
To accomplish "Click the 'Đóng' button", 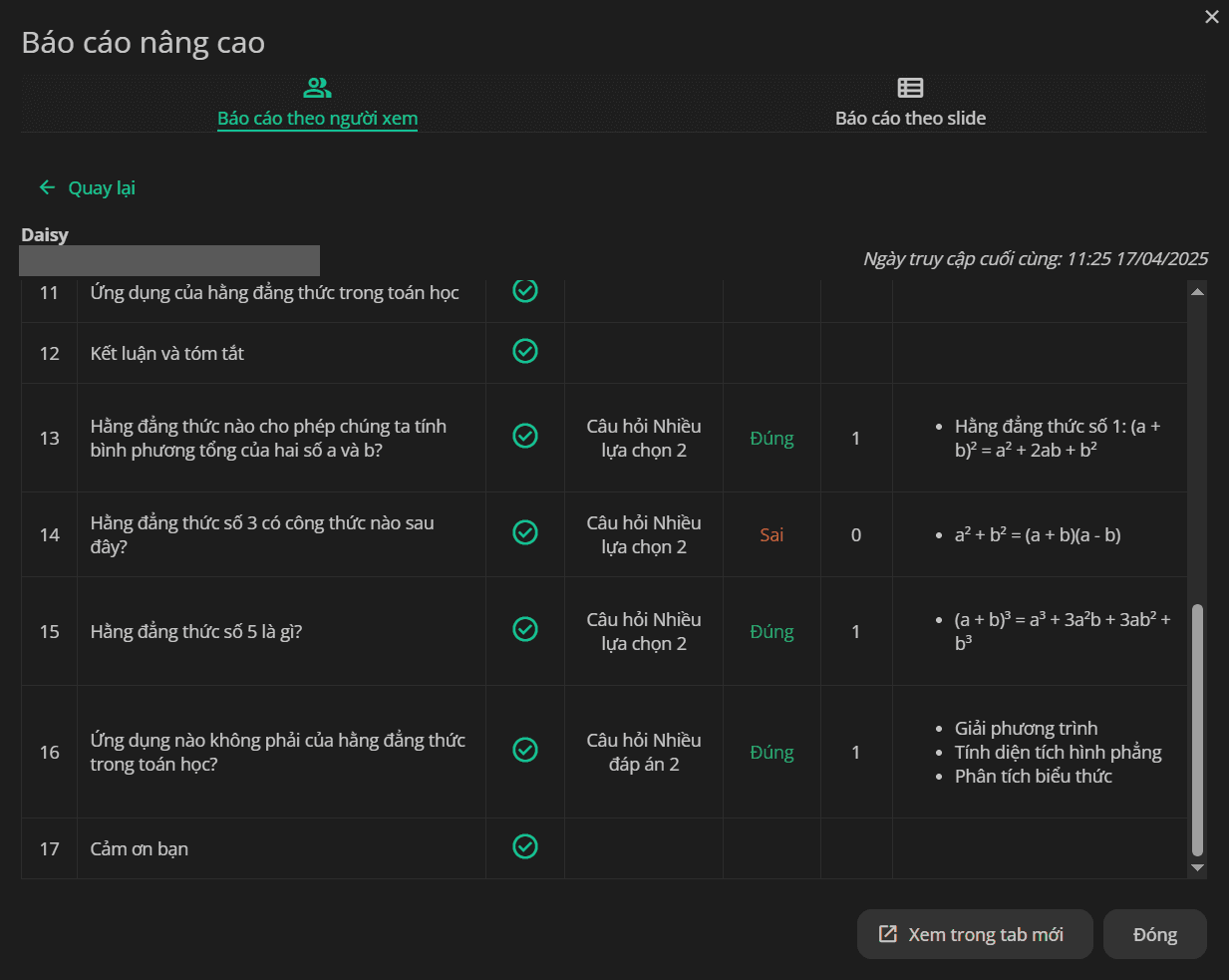I will pos(1155,934).
